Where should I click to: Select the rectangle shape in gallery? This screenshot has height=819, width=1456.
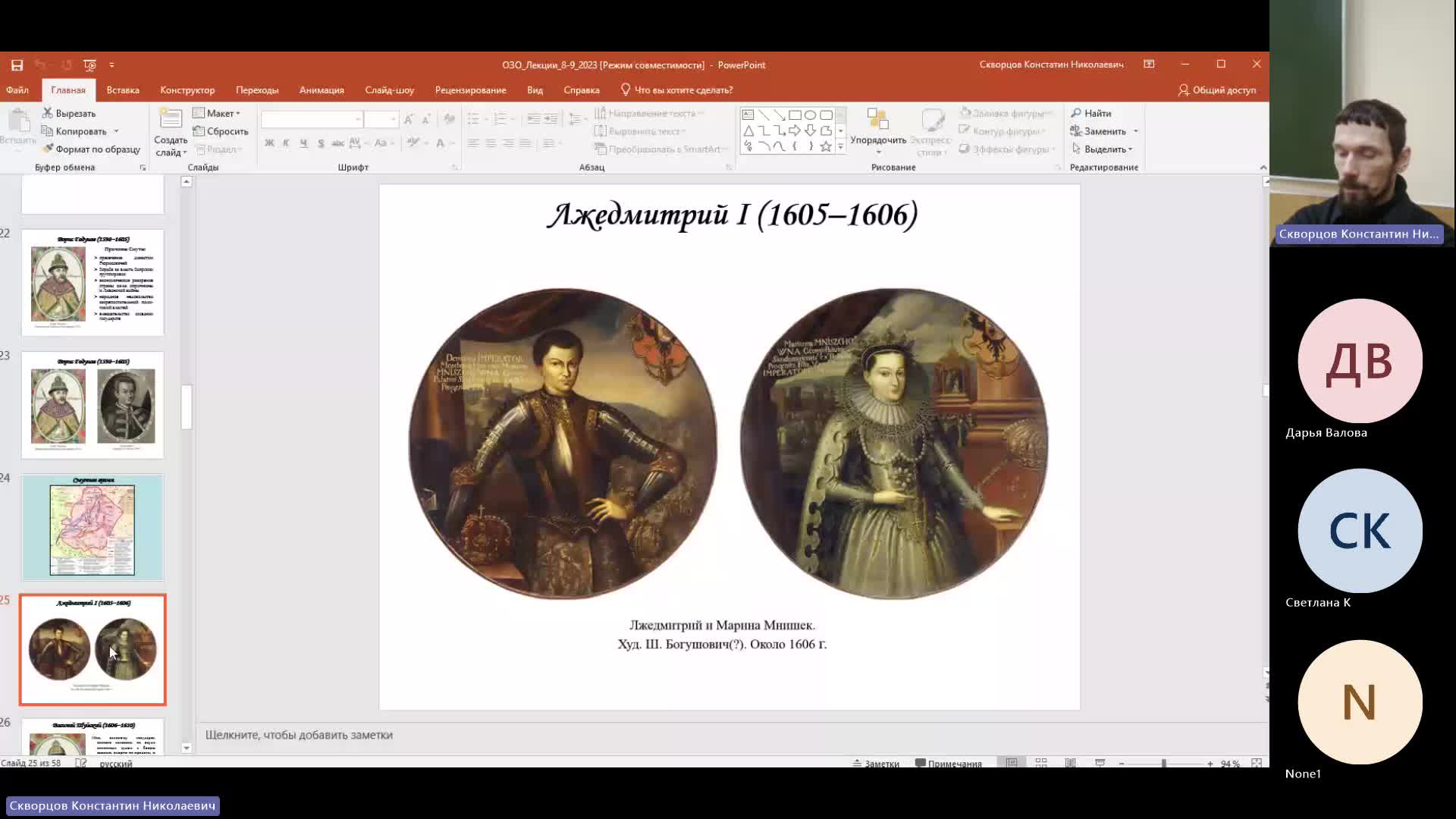[795, 115]
